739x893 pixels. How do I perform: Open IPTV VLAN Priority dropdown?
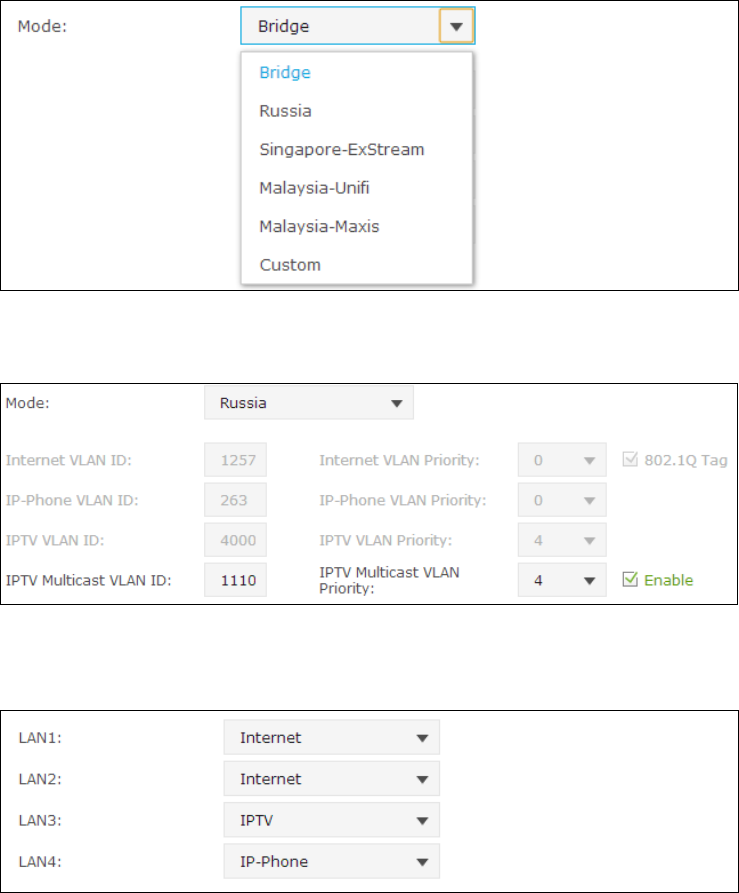[562, 540]
